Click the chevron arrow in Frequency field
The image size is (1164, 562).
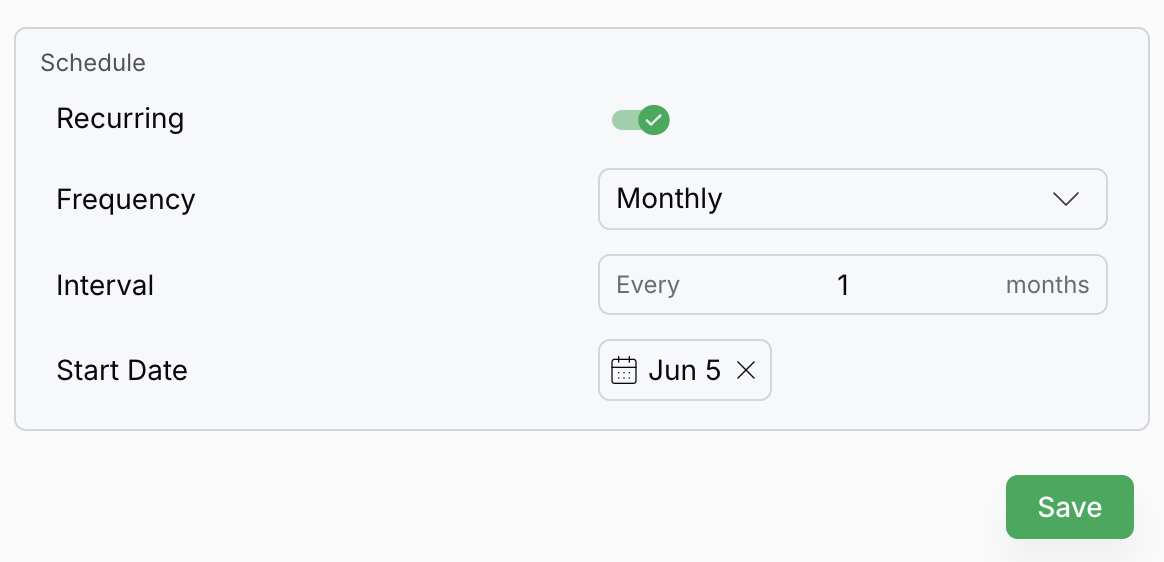(x=1065, y=199)
